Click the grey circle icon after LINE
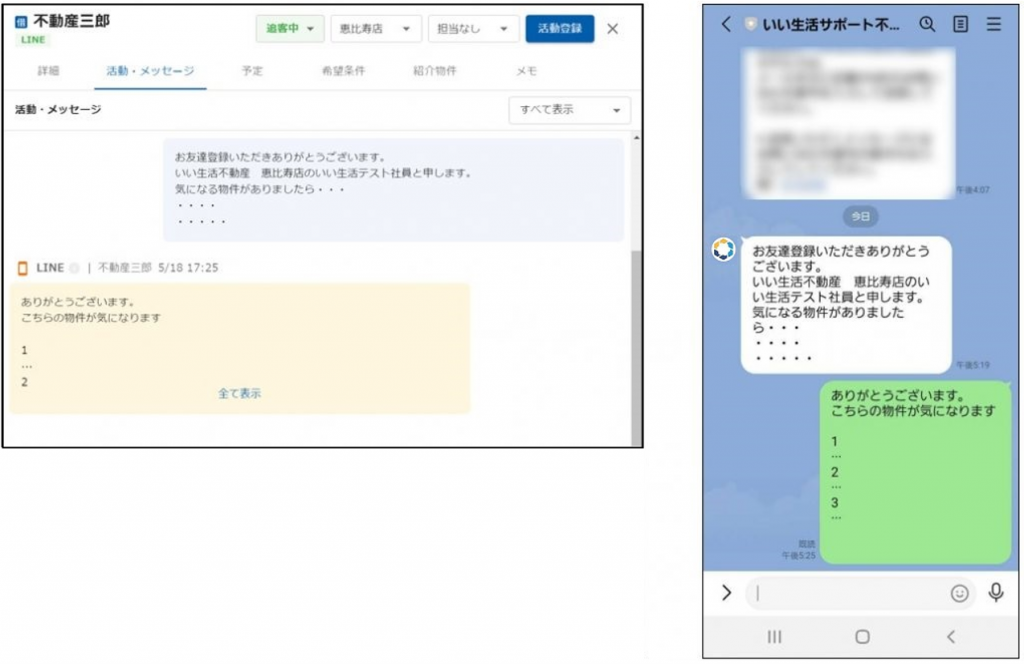 click(x=74, y=268)
